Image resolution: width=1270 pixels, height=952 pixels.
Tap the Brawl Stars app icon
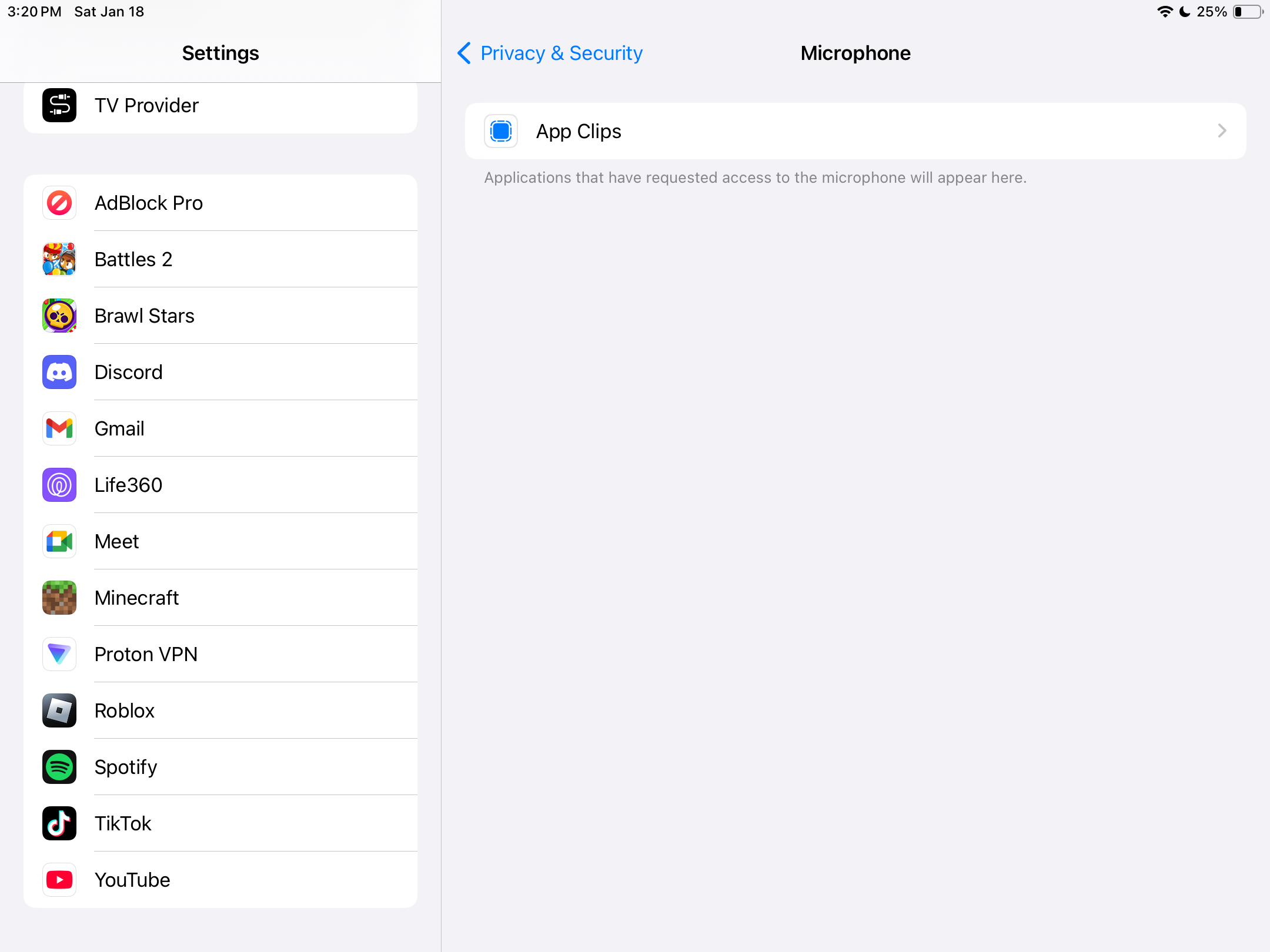tap(59, 316)
